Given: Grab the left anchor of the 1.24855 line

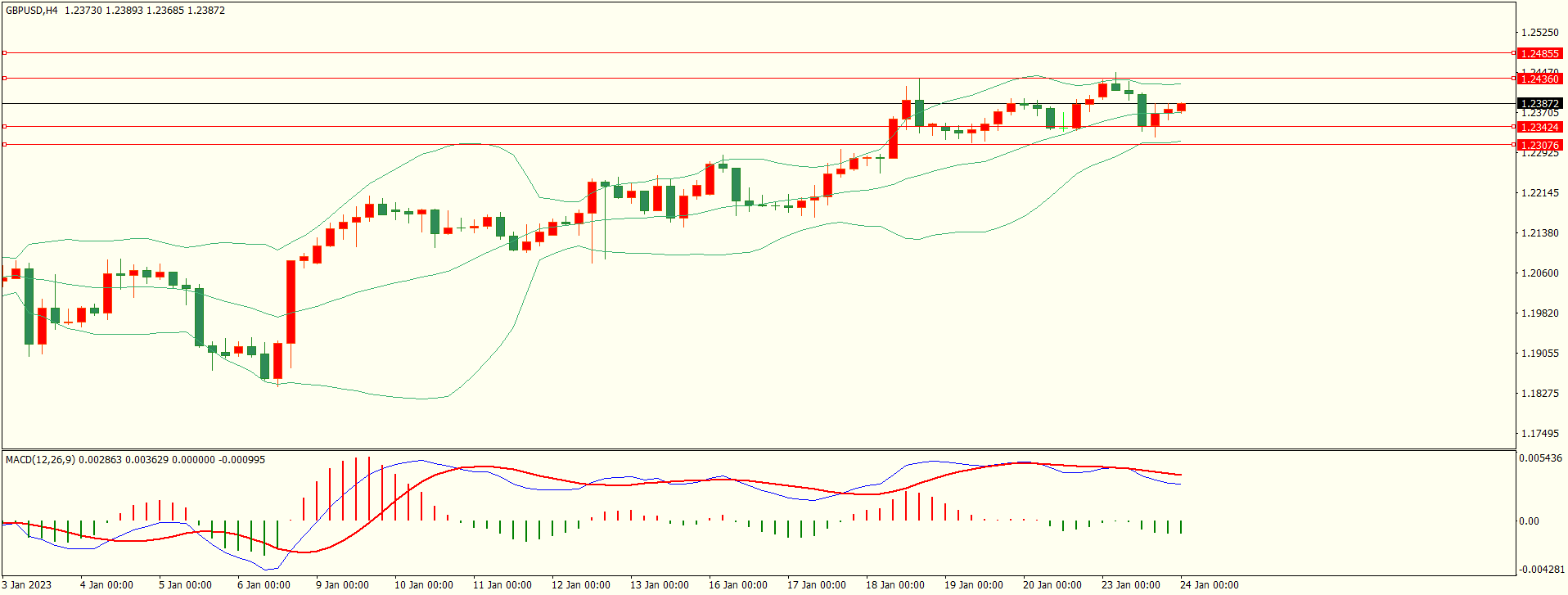Looking at the screenshot, I should pos(4,53).
